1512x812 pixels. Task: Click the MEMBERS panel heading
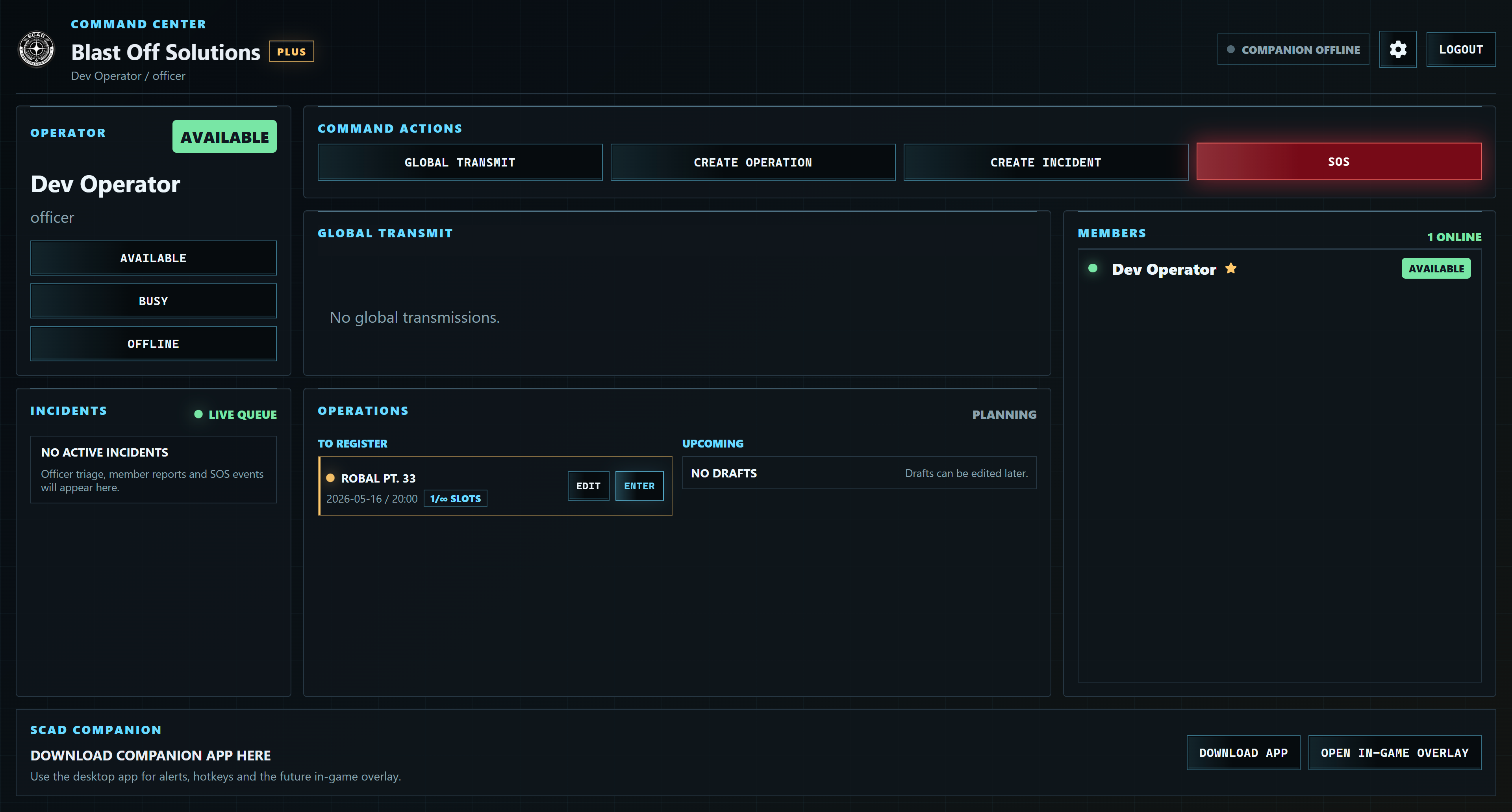1112,233
